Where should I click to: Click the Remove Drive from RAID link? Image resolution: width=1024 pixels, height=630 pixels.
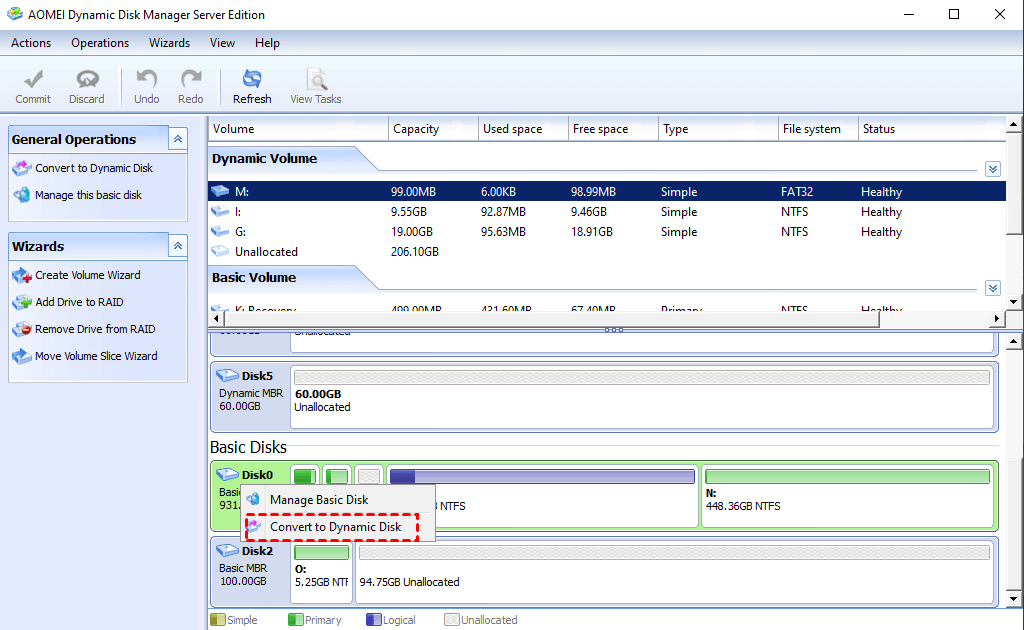(95, 329)
